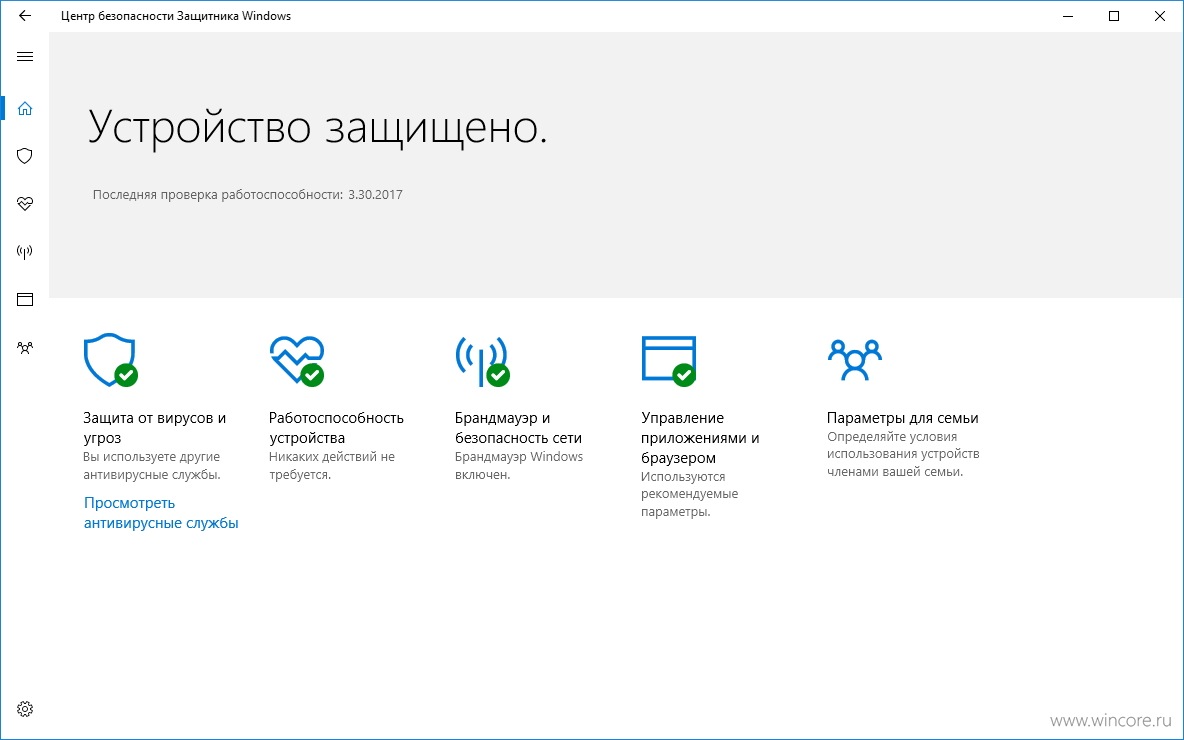This screenshot has width=1184, height=740.
Task: Open the settings gear in the sidebar
Action: click(x=25, y=709)
